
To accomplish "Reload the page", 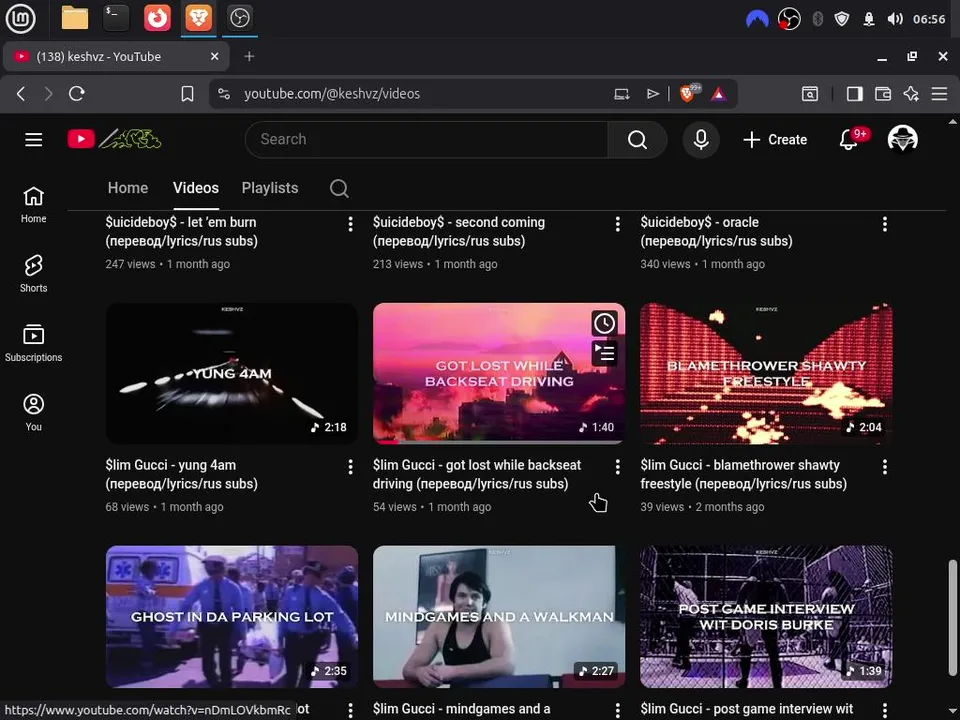I will click(x=77, y=94).
